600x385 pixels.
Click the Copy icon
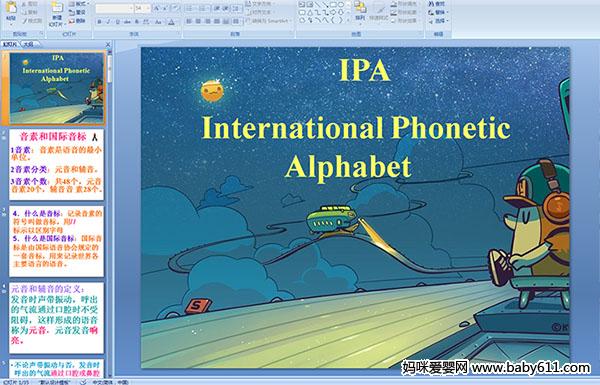[x=24, y=12]
